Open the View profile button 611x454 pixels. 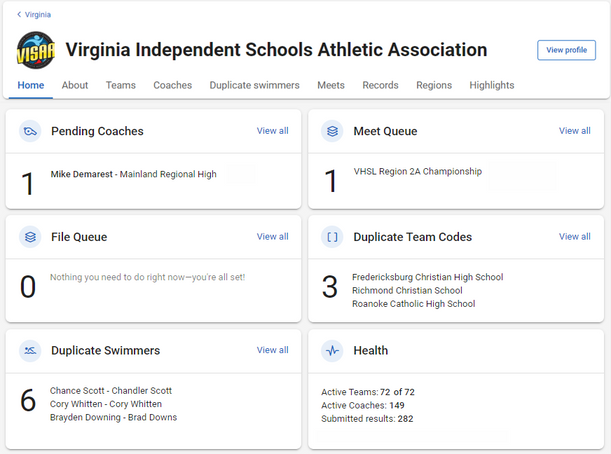pyautogui.click(x=566, y=50)
